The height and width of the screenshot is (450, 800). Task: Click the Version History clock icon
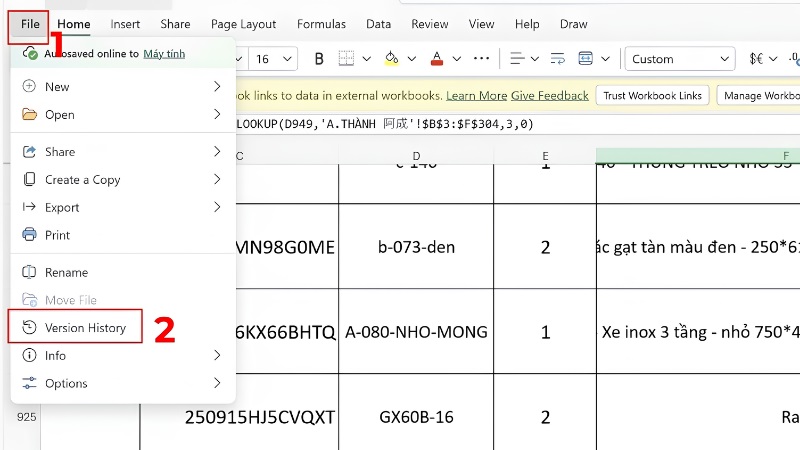30,327
